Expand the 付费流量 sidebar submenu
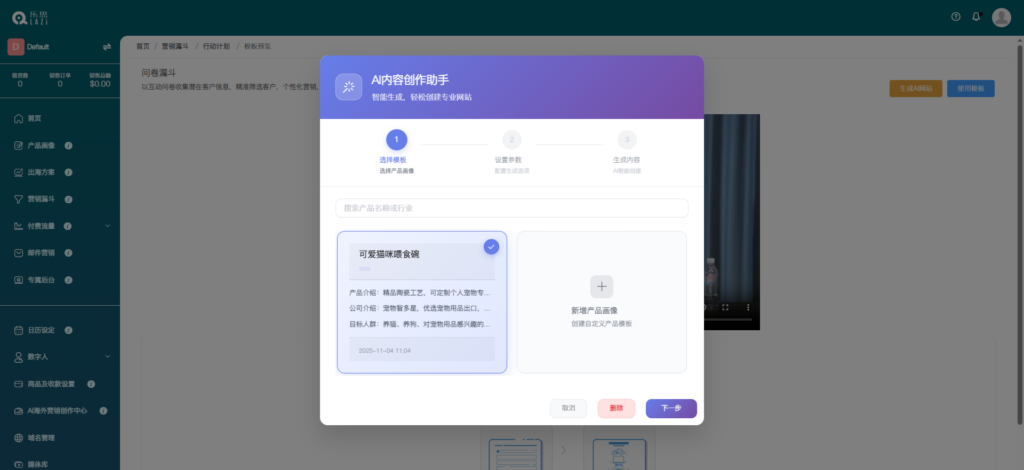This screenshot has height=470, width=1024. click(x=107, y=226)
